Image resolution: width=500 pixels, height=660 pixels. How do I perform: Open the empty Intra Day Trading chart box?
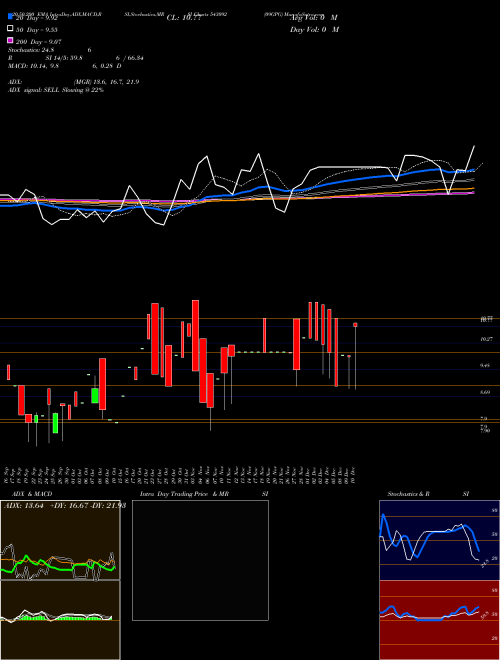tap(200, 560)
